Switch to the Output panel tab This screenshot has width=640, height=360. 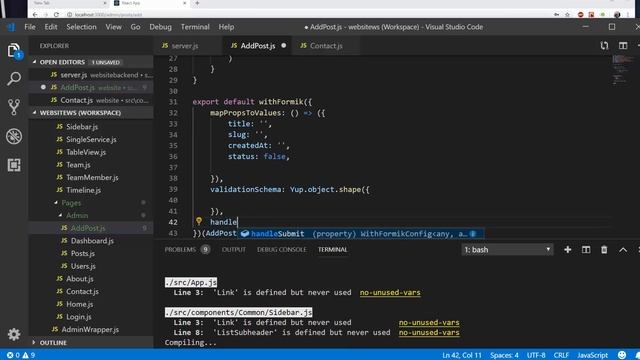pos(234,249)
